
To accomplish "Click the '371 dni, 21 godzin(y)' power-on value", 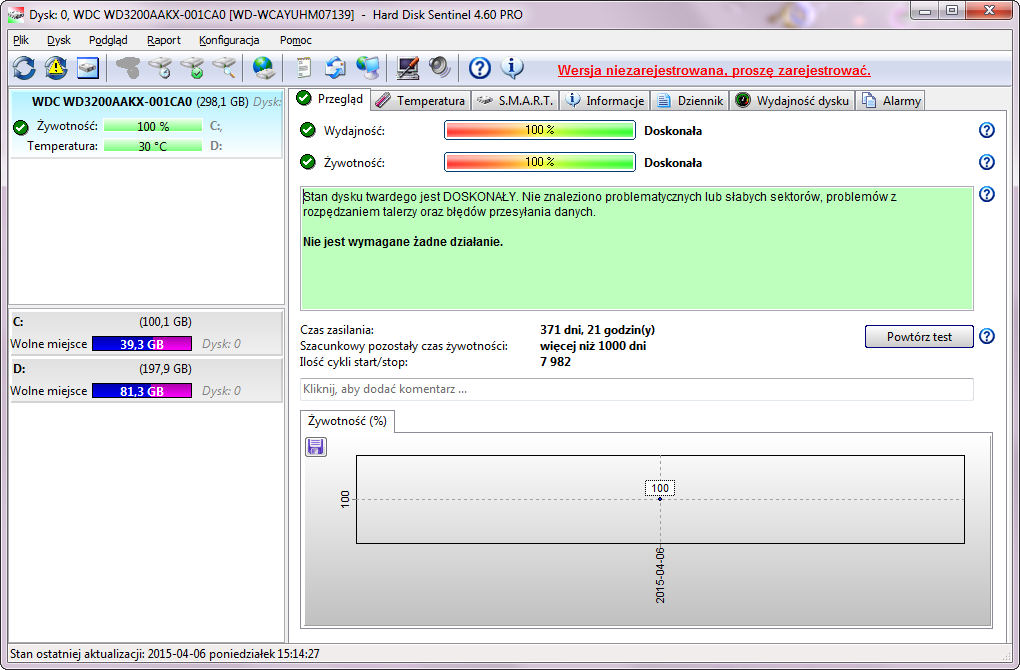I will [597, 330].
